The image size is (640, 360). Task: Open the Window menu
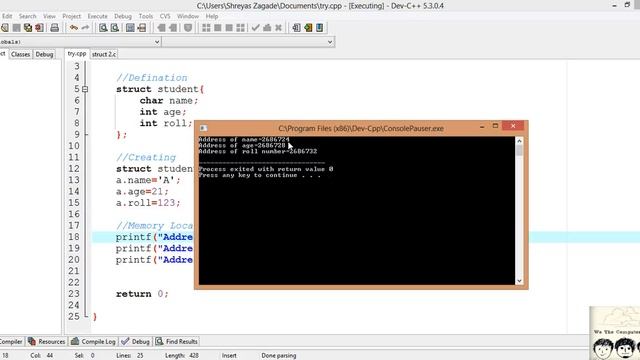click(187, 16)
